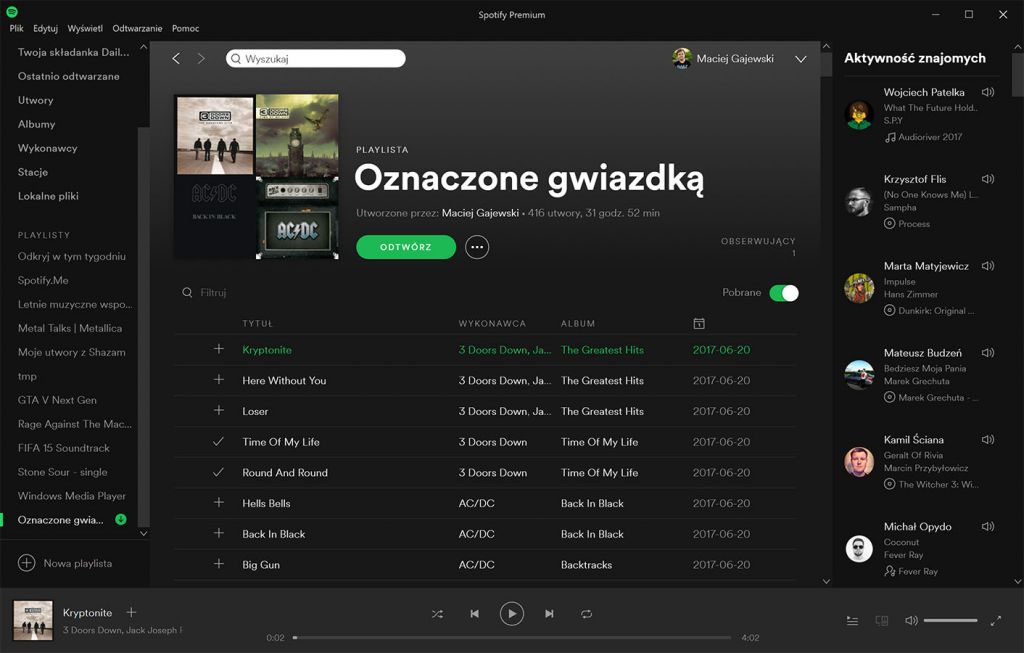1024x653 pixels.
Task: Remove Round And Round from saved
Action: tap(219, 472)
